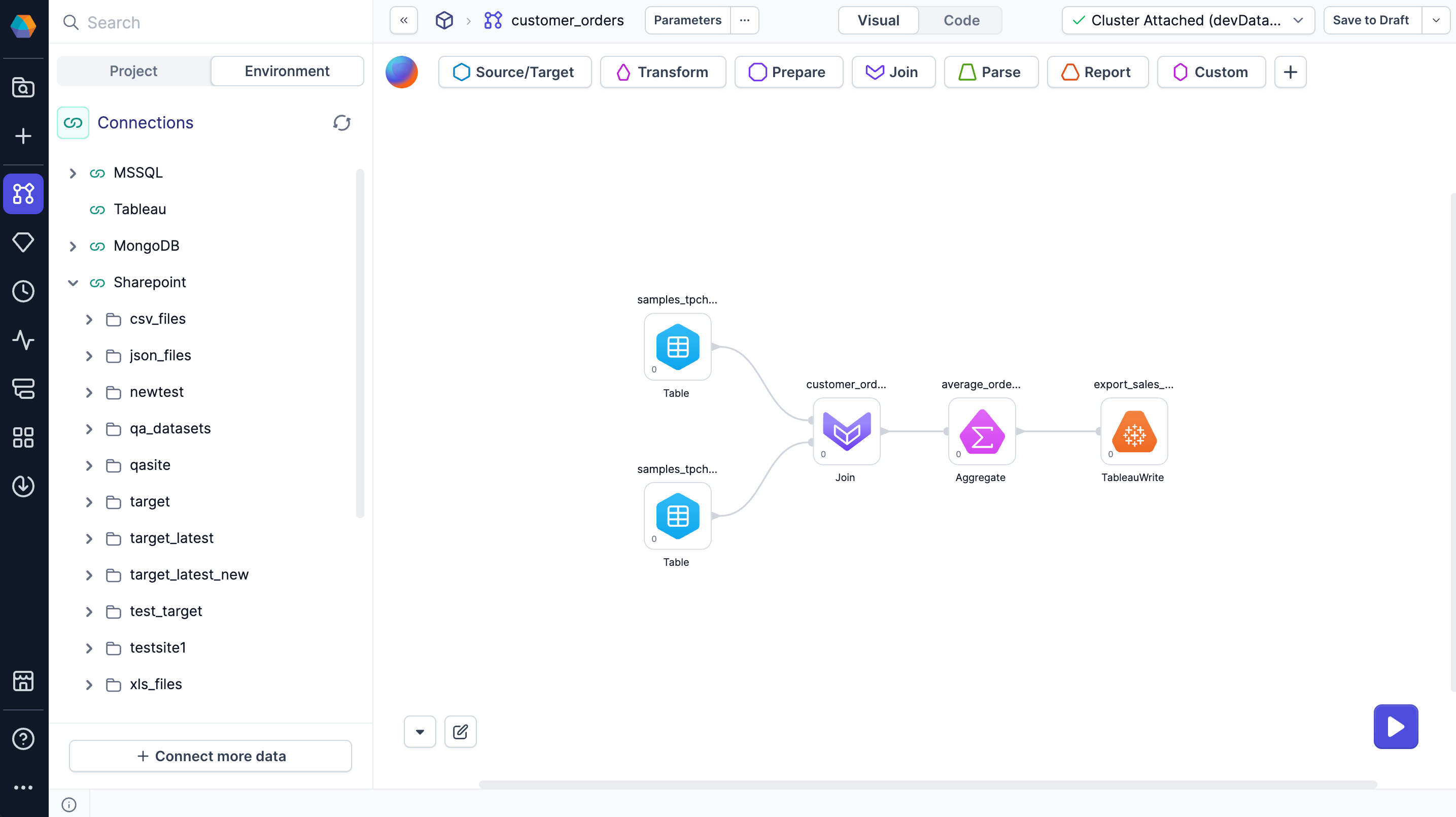Viewport: 1456px width, 817px height.
Task: Expand the qasite folder
Action: [x=89, y=465]
